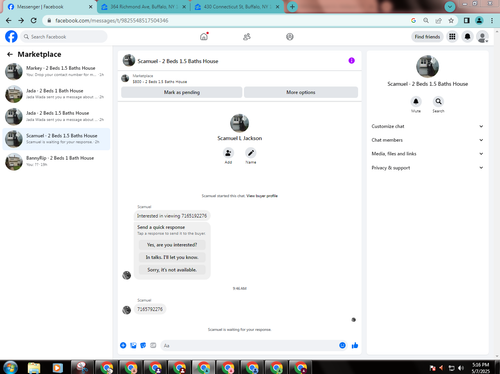
Task: Bookmark this page with the star icon
Action: click(451, 20)
